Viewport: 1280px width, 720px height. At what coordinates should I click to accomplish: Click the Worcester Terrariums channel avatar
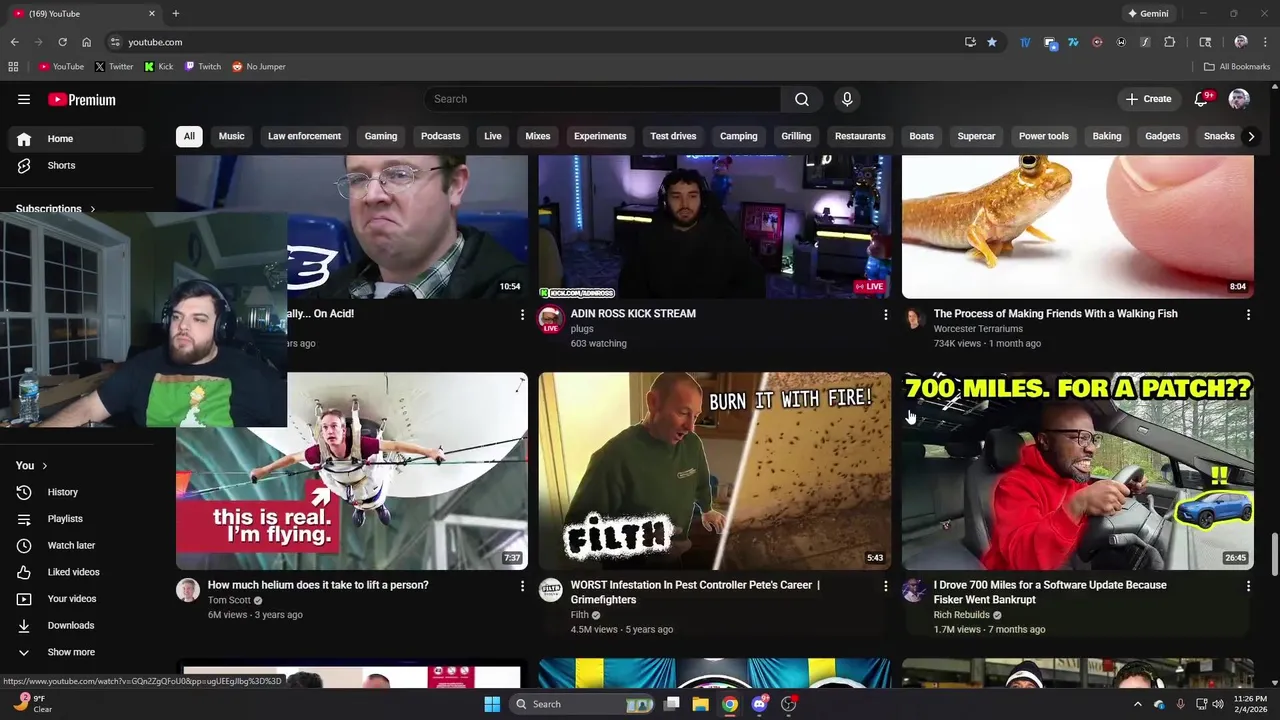click(914, 318)
